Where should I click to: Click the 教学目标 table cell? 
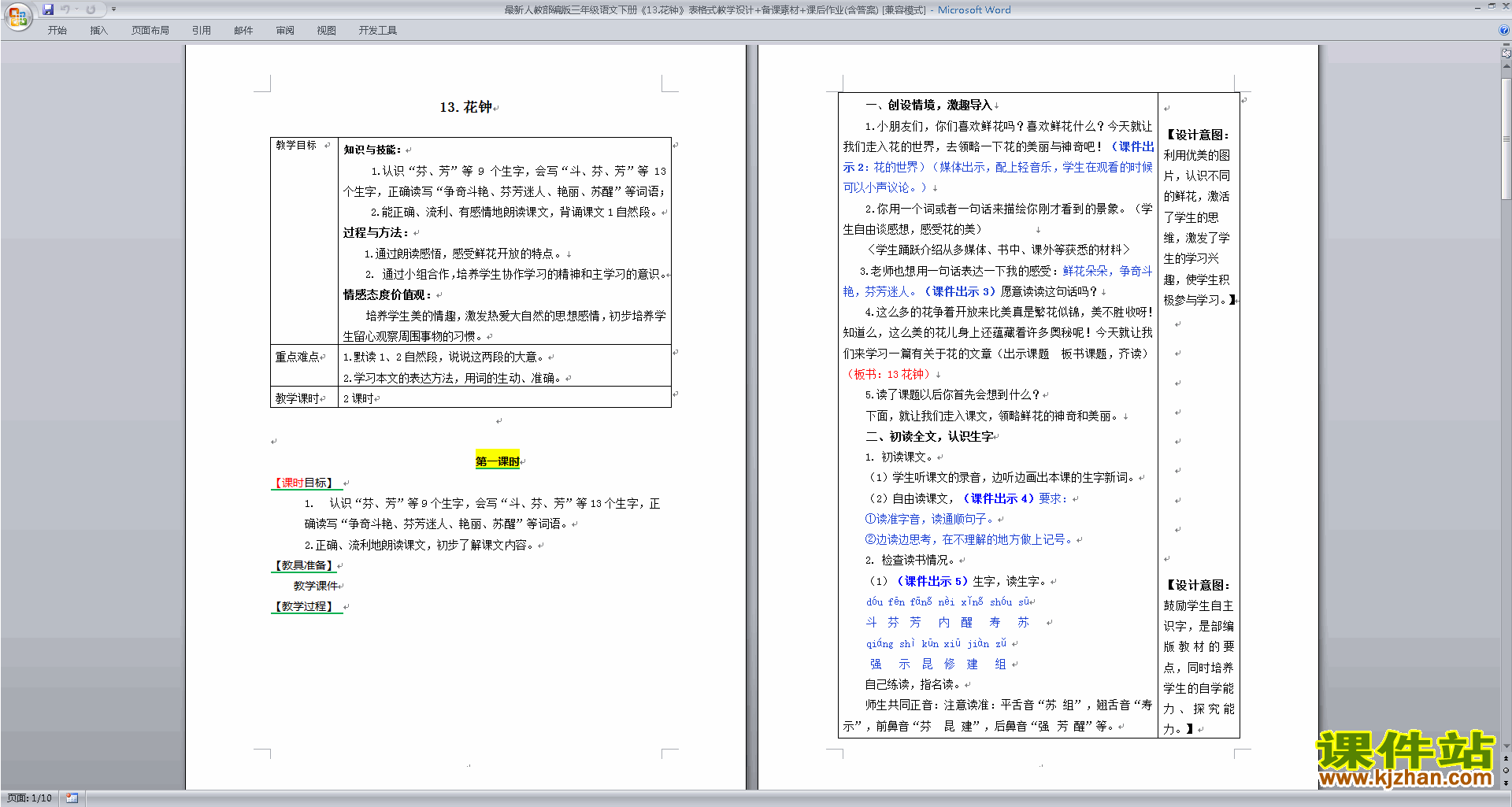[x=304, y=241]
